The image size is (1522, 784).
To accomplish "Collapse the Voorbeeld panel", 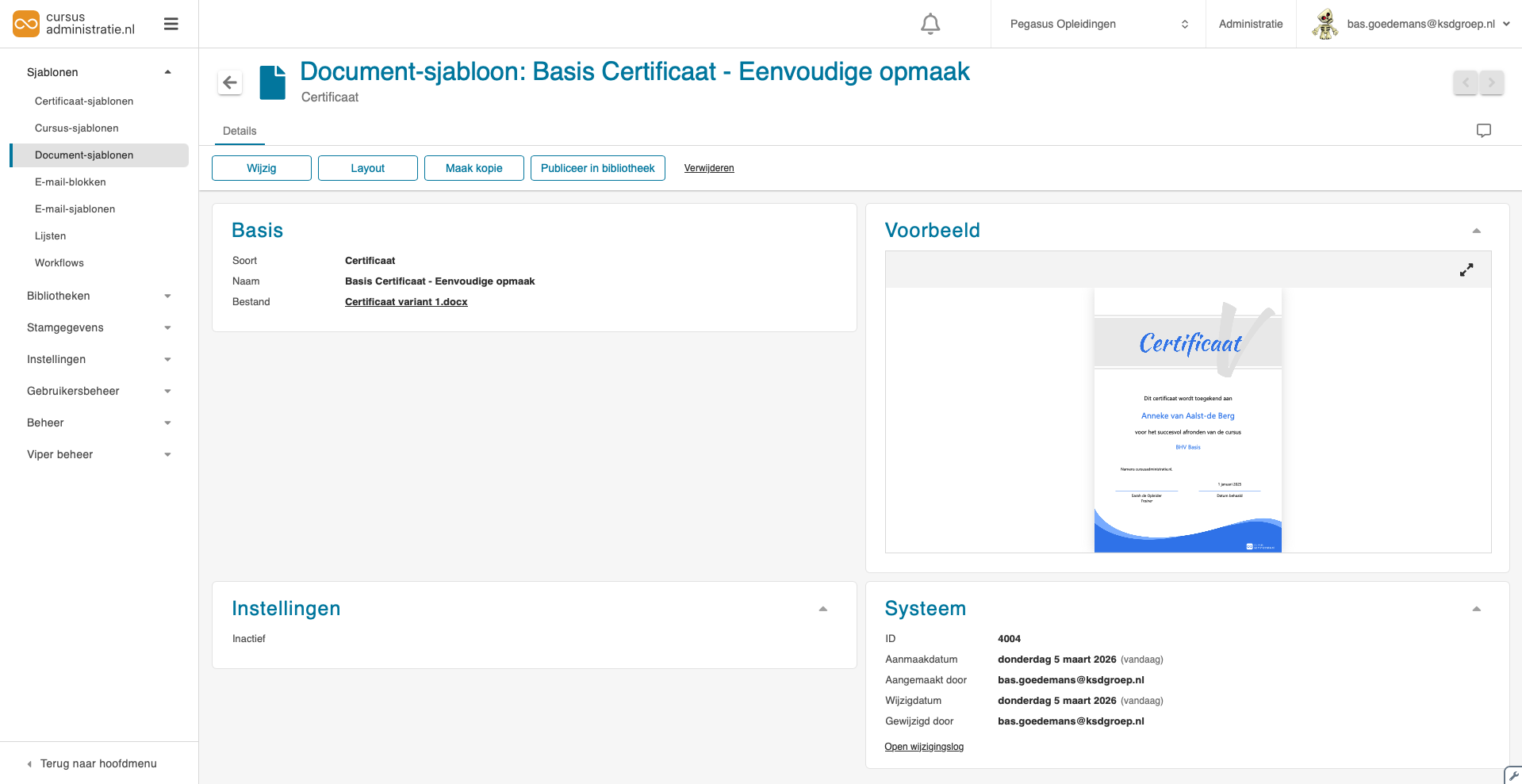I will 1476,231.
